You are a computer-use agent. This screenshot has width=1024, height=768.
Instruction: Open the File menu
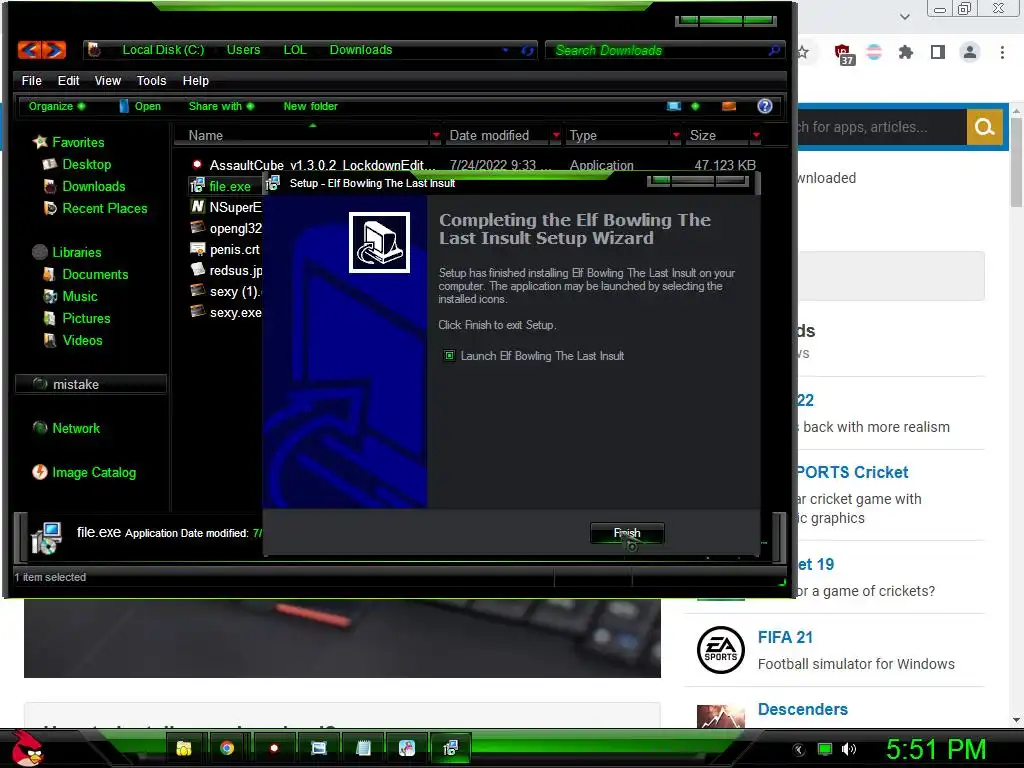pyautogui.click(x=31, y=81)
